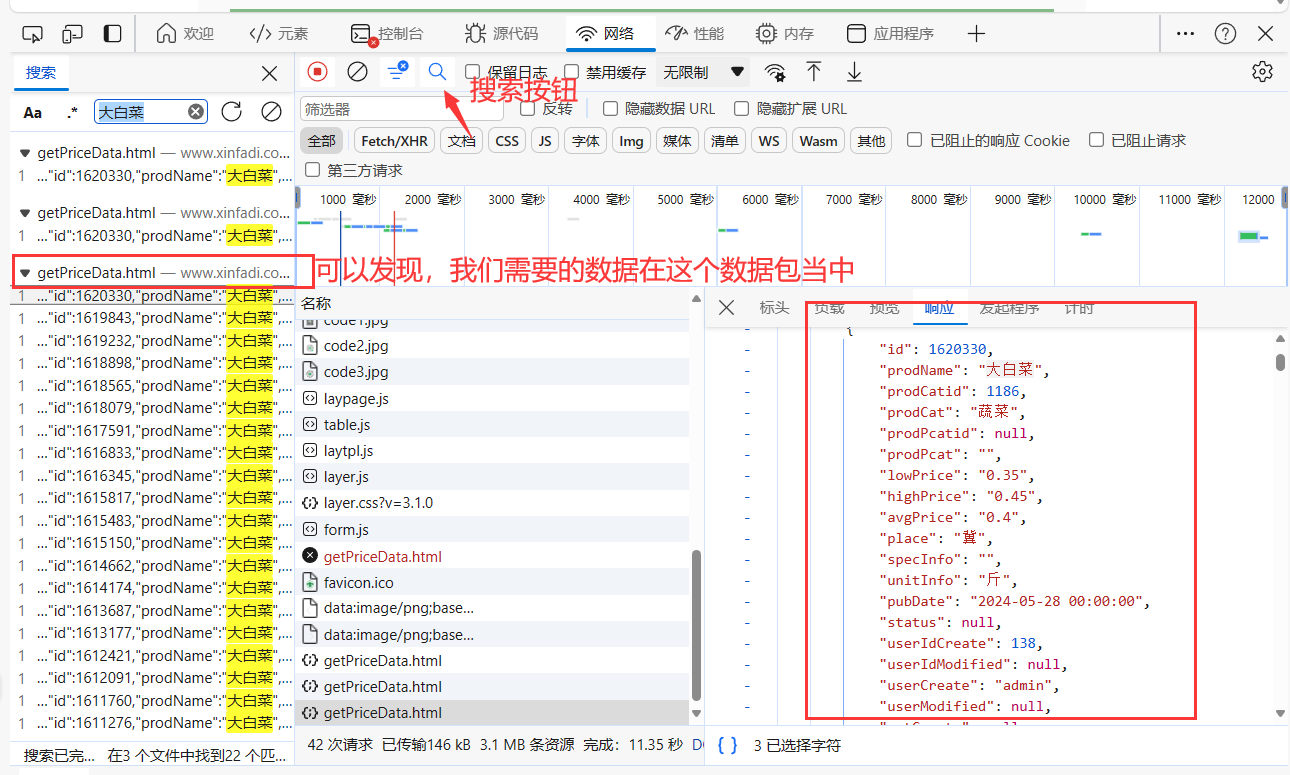
Task: Filter requests by Fetch/XHR
Action: tap(394, 141)
